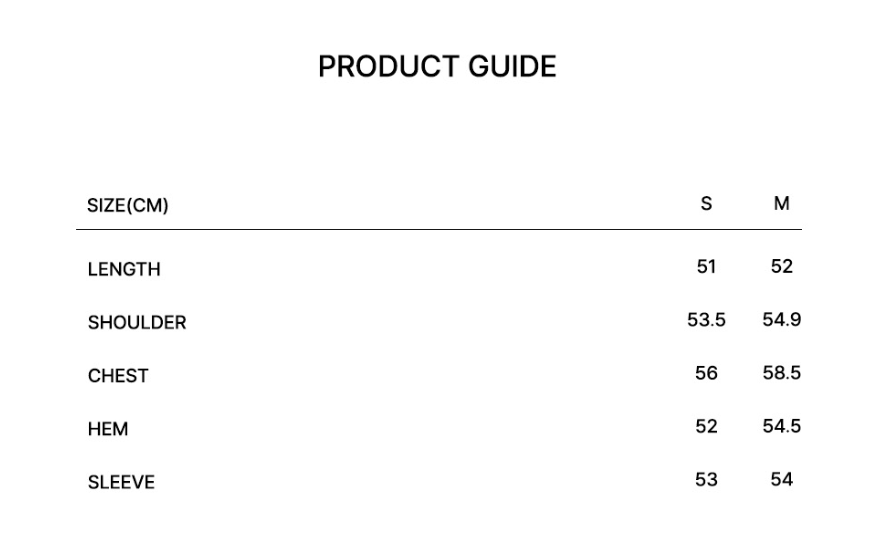Click the PRODUCT GUIDE heading
Image resolution: width=889 pixels, height=534 pixels.
coord(437,67)
